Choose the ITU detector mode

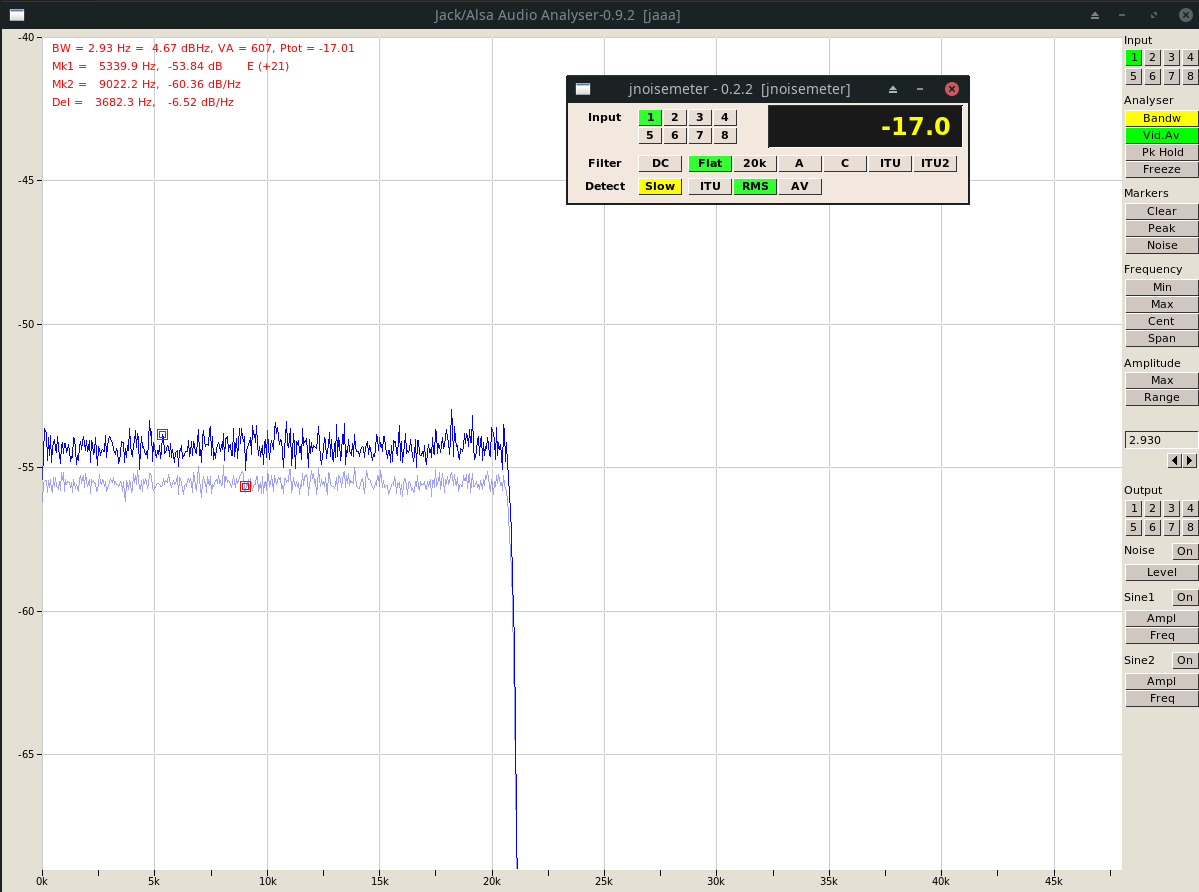point(710,187)
